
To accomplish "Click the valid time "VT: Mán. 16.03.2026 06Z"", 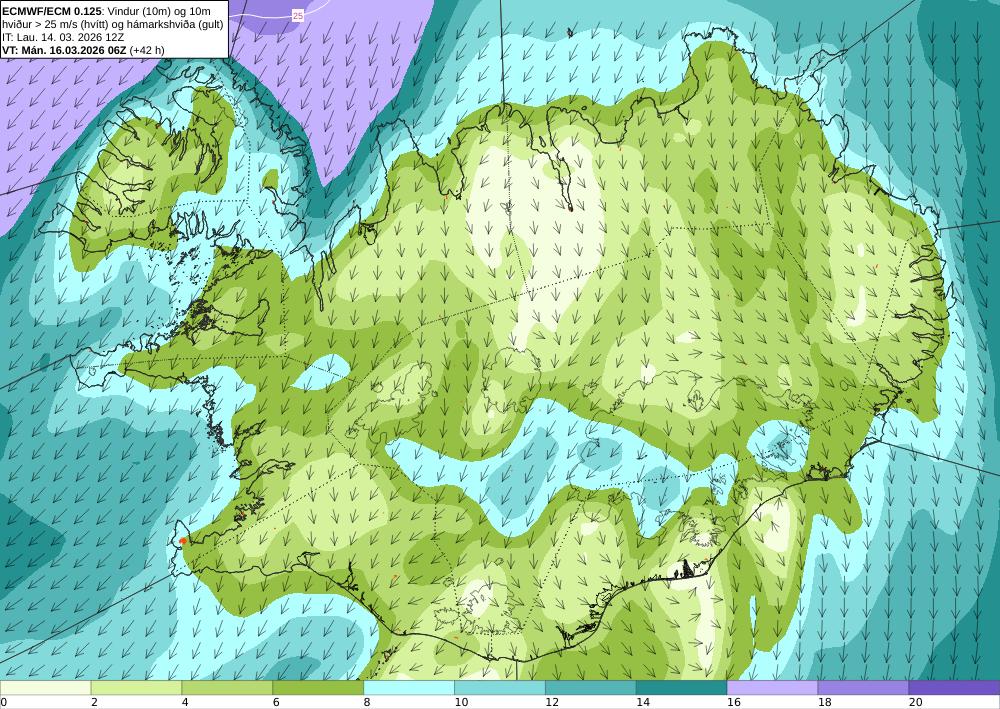I will click(65, 50).
